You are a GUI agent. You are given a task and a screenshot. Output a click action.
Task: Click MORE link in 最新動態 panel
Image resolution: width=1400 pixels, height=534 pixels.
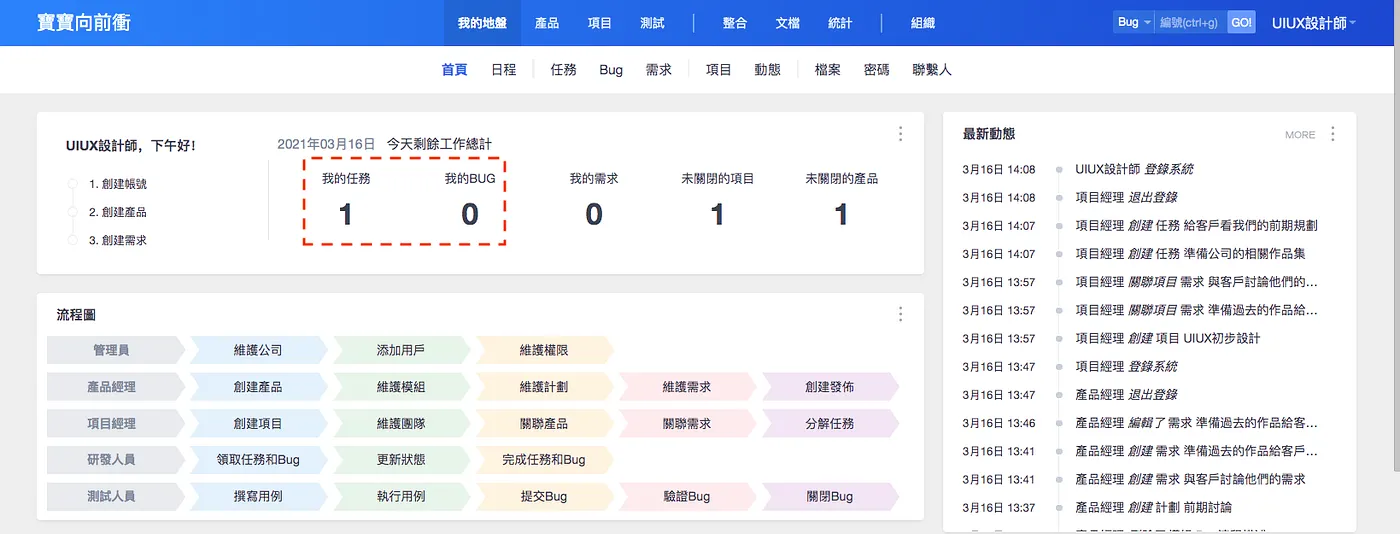click(1300, 135)
